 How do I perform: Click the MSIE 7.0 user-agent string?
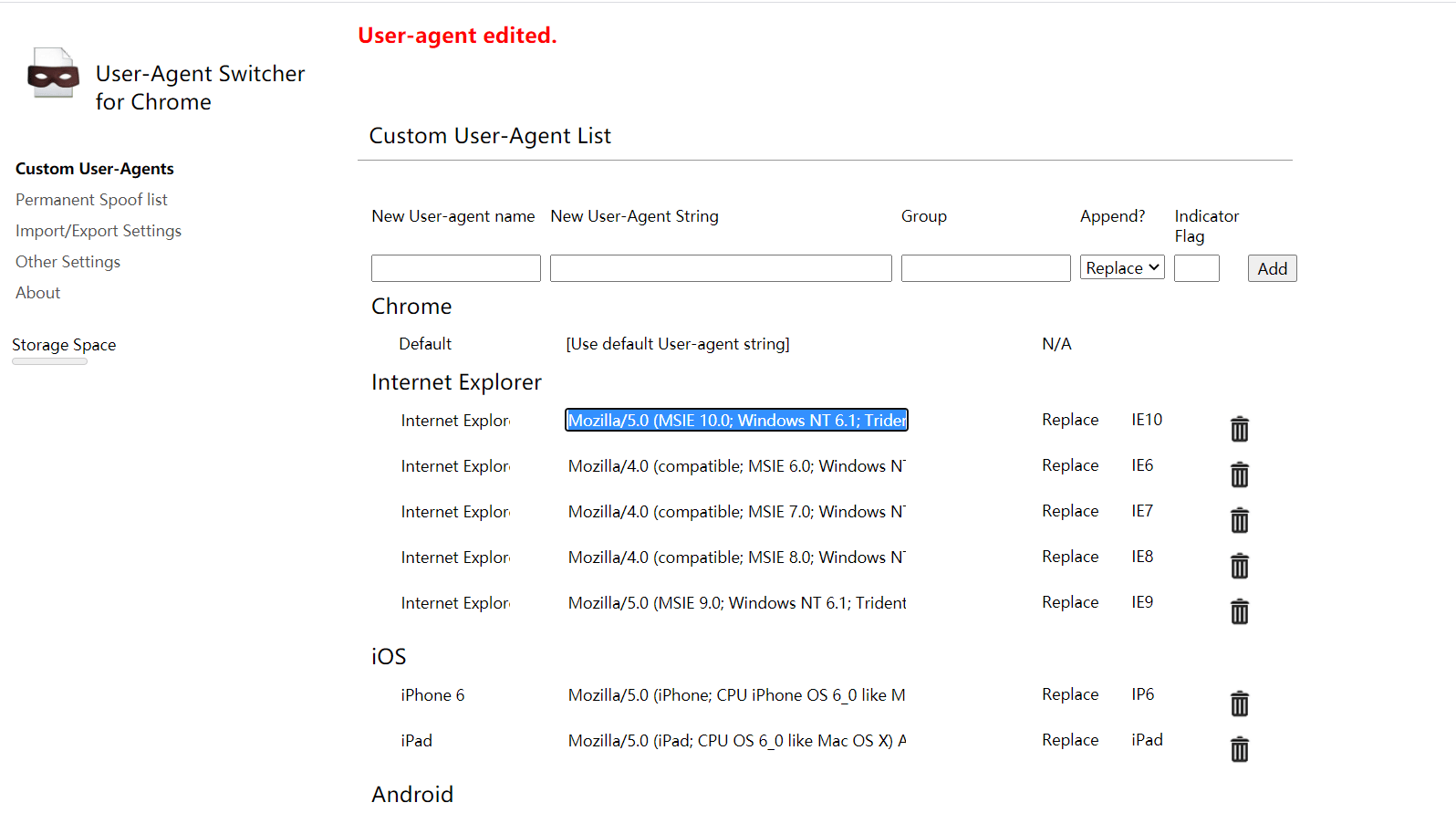(736, 512)
